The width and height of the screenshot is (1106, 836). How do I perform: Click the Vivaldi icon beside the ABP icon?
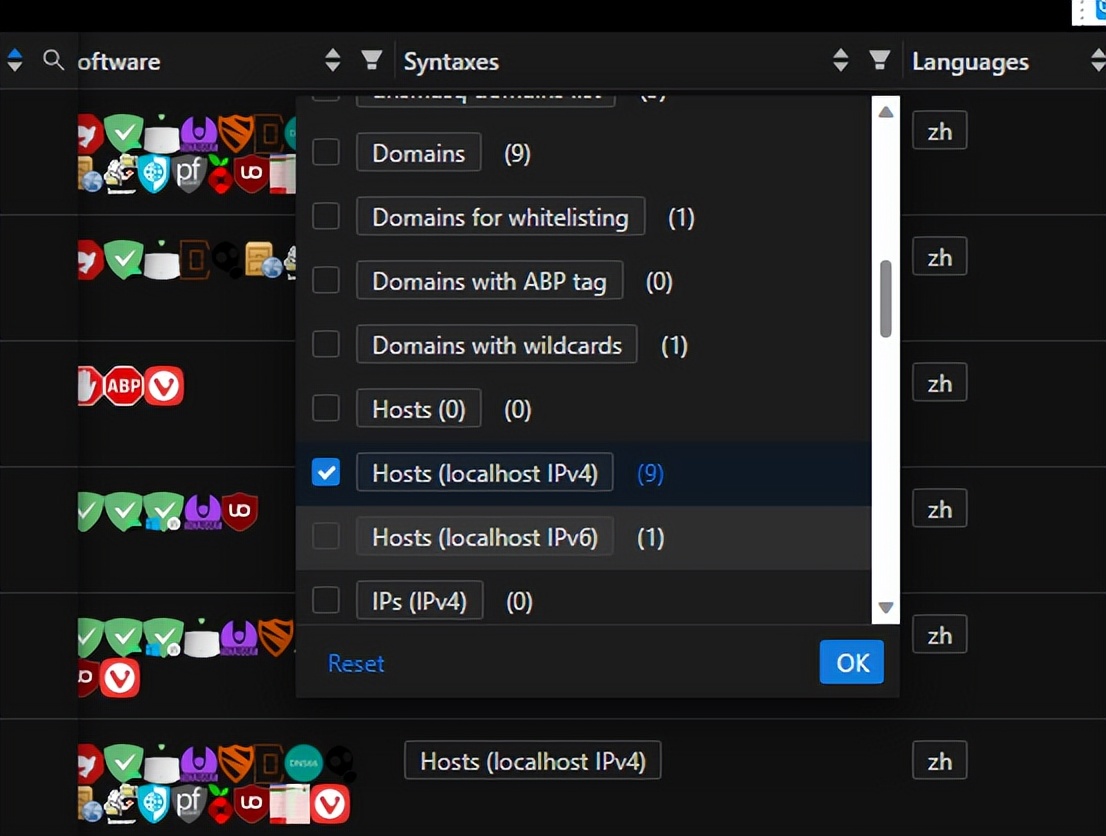click(164, 386)
